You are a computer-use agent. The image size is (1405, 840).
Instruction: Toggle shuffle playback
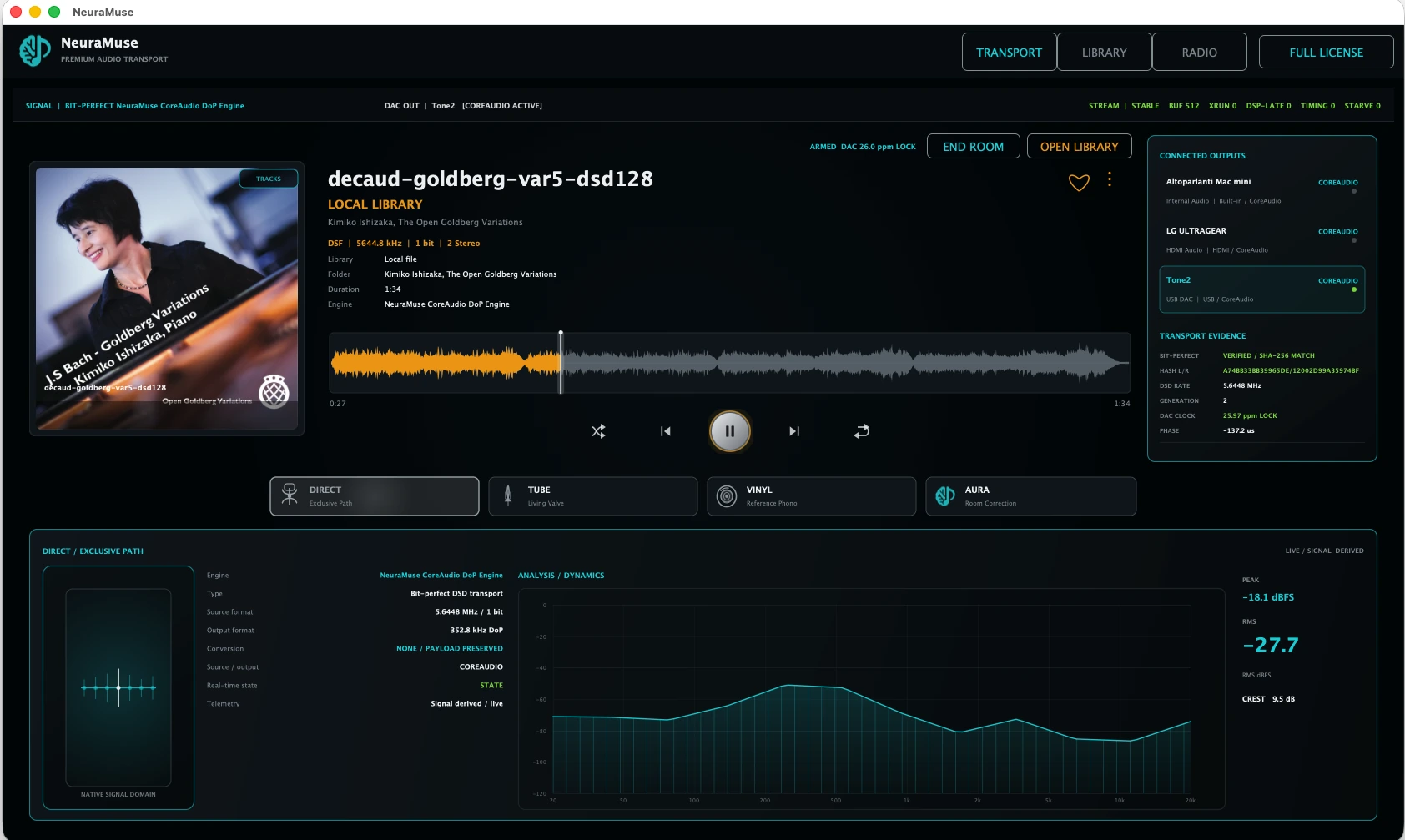coord(598,431)
